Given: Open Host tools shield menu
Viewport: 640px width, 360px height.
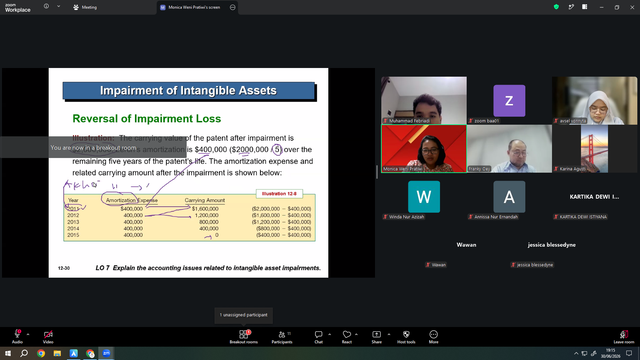Looking at the screenshot, I should (406, 336).
